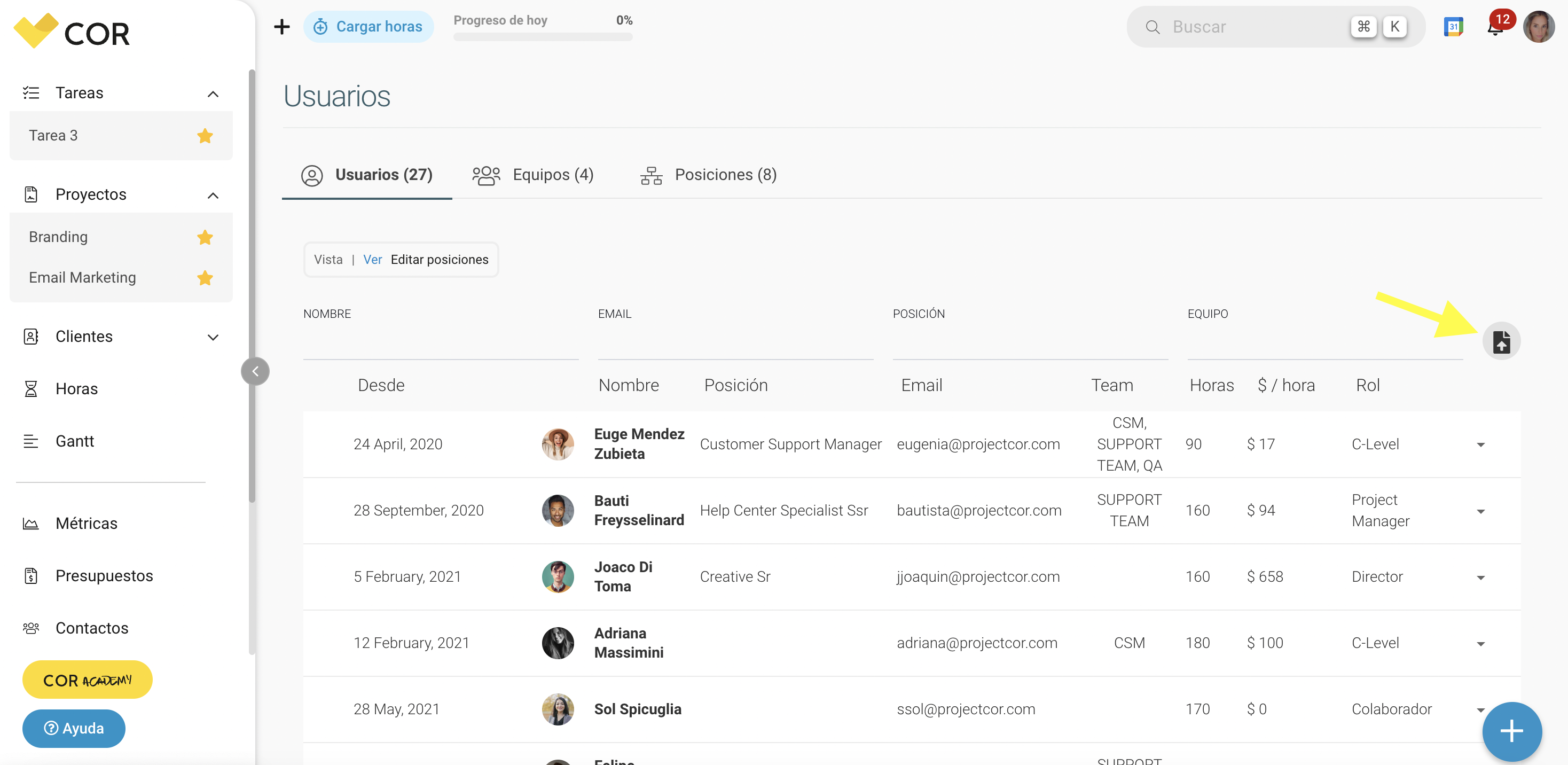This screenshot has width=1568, height=765.
Task: Open COR Academy
Action: tap(87, 680)
